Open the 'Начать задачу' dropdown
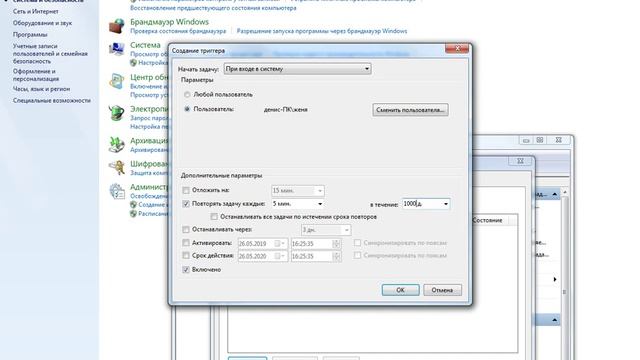Screen dimensions: 640x360 coord(298,69)
